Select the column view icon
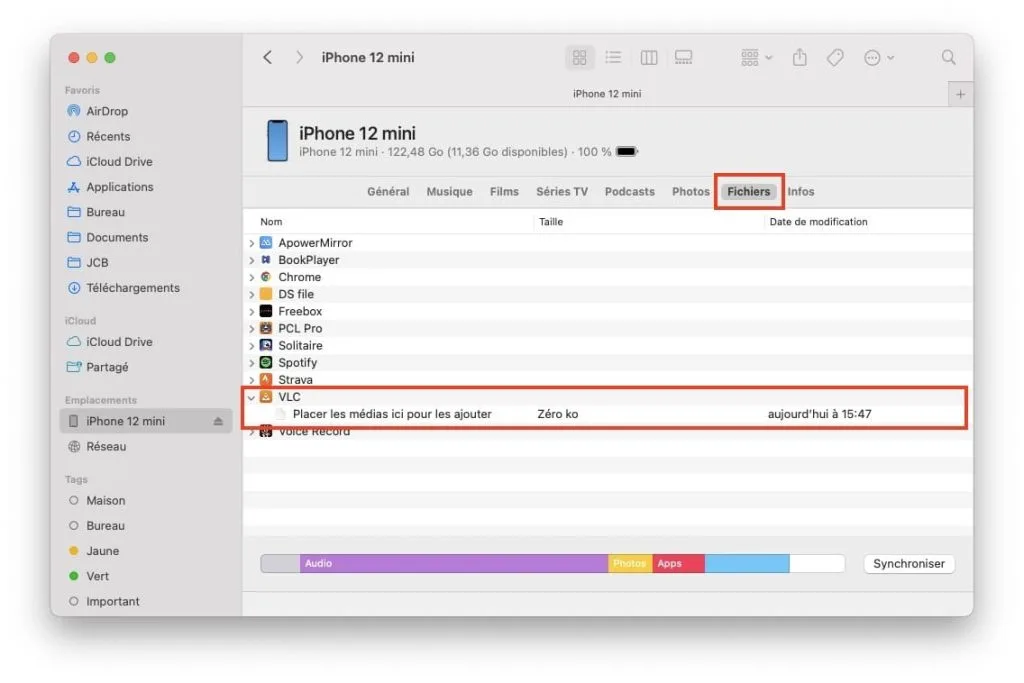1024x683 pixels. (x=649, y=58)
